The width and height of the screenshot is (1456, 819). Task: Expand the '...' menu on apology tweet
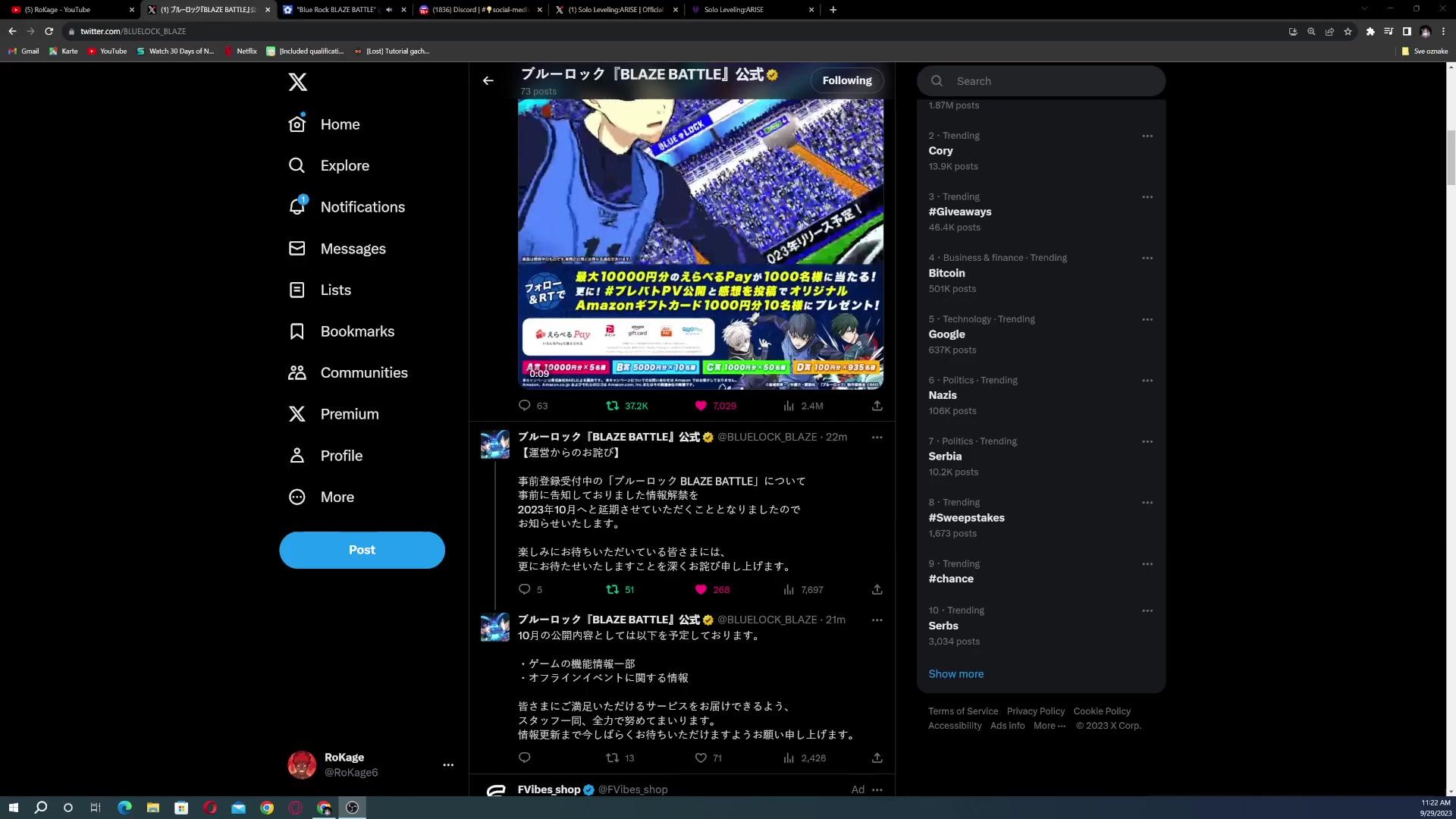click(x=876, y=437)
